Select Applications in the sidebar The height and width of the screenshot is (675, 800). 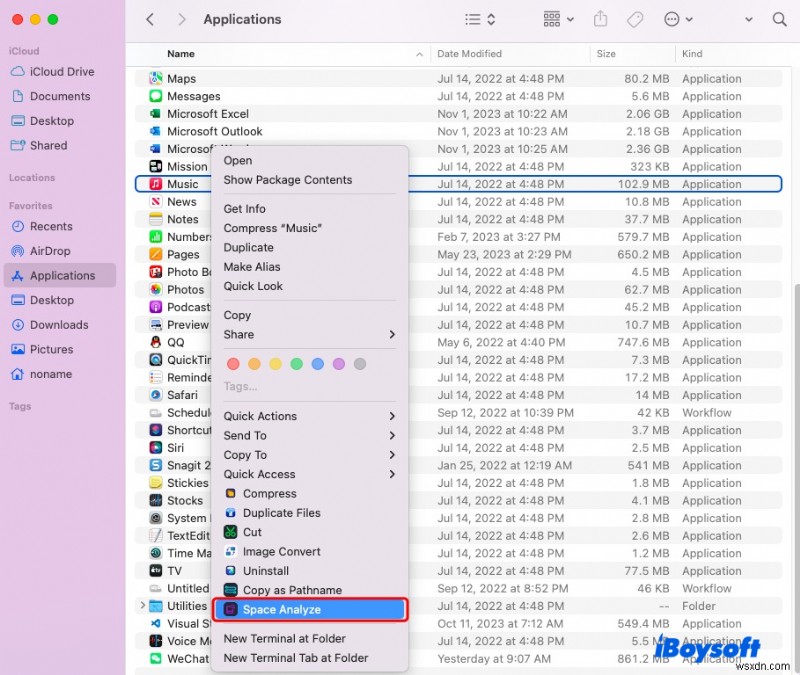(x=60, y=276)
